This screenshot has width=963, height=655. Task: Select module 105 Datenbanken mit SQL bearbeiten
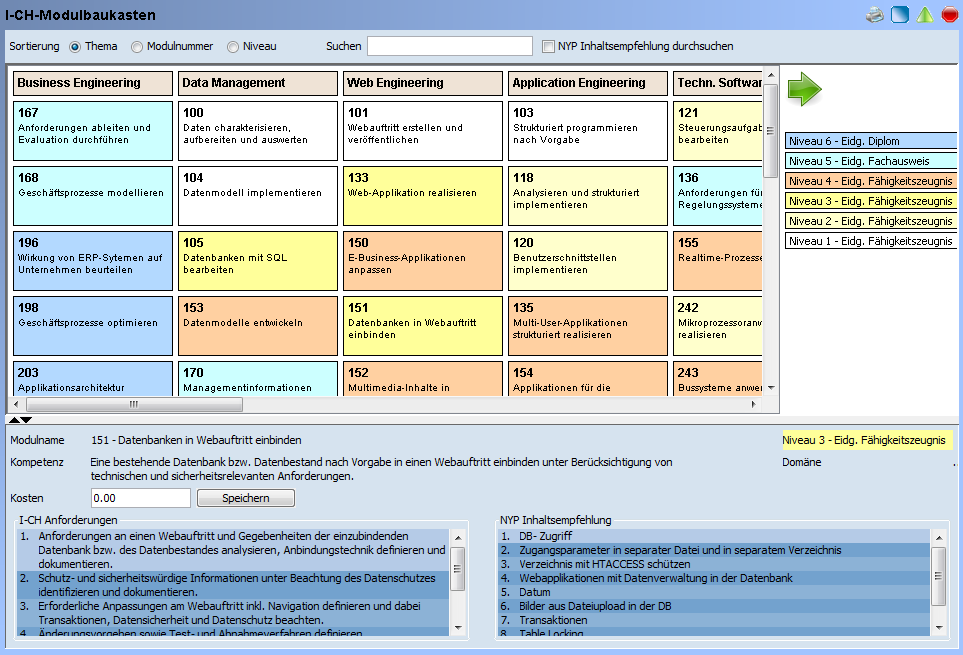pyautogui.click(x=258, y=261)
